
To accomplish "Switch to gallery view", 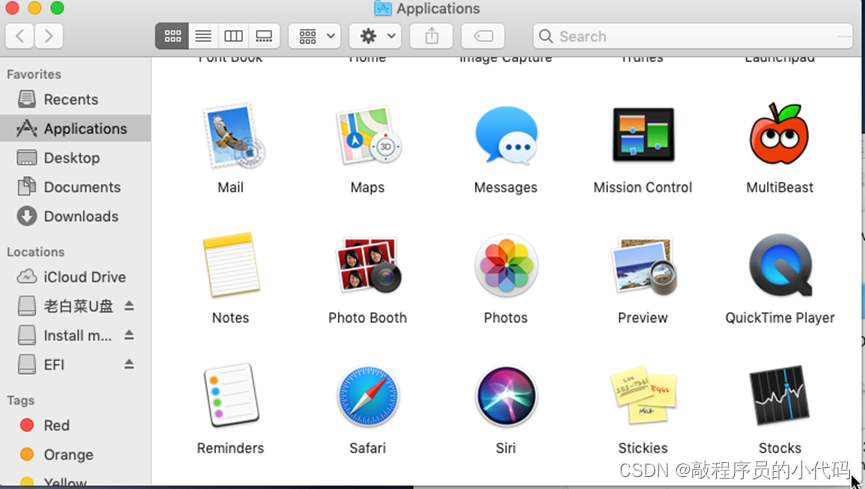I will click(x=264, y=36).
